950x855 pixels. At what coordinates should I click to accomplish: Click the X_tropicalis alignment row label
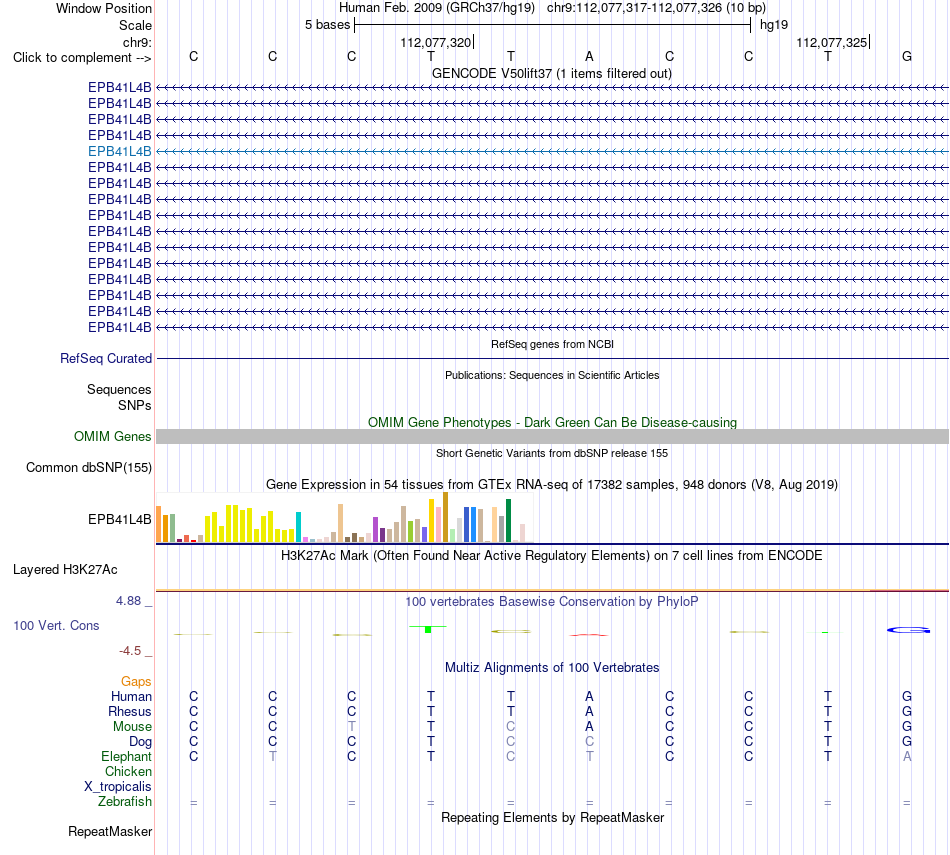(118, 787)
